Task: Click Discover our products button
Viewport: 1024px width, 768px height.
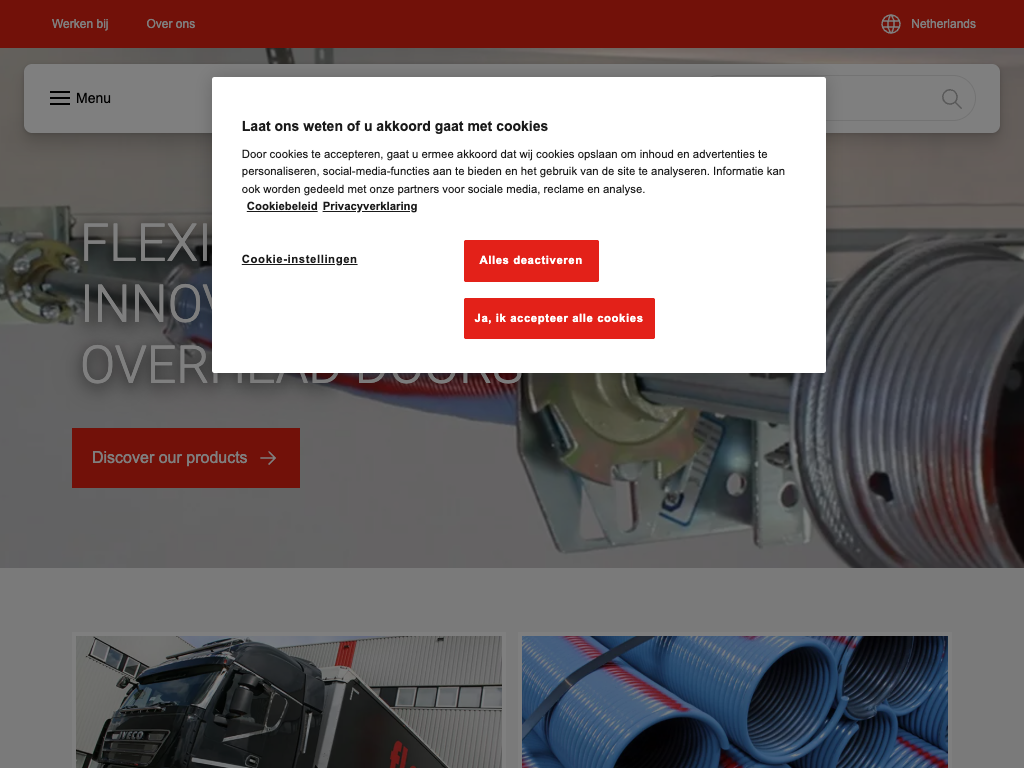Action: pos(185,458)
